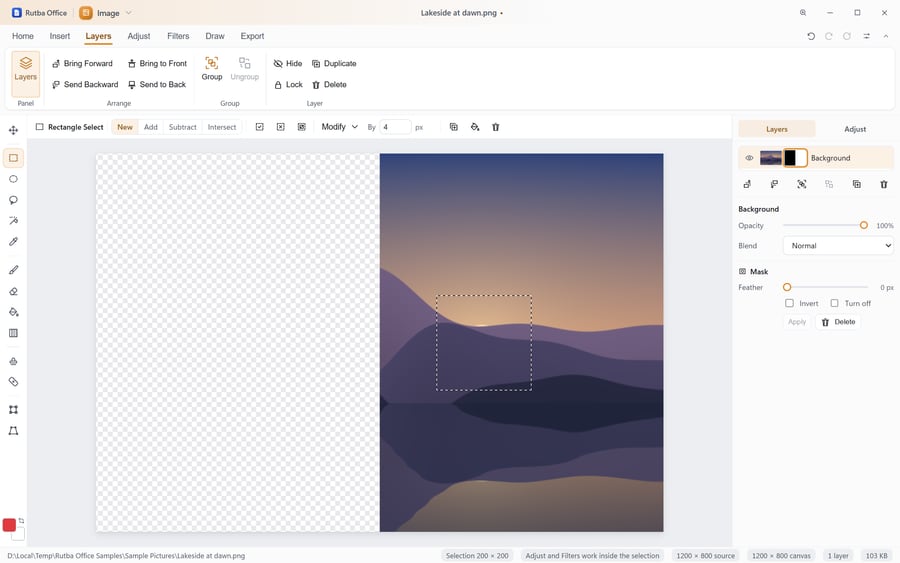Viewport: 900px width, 563px height.
Task: Click the Modify By pixel input field
Action: pos(395,127)
